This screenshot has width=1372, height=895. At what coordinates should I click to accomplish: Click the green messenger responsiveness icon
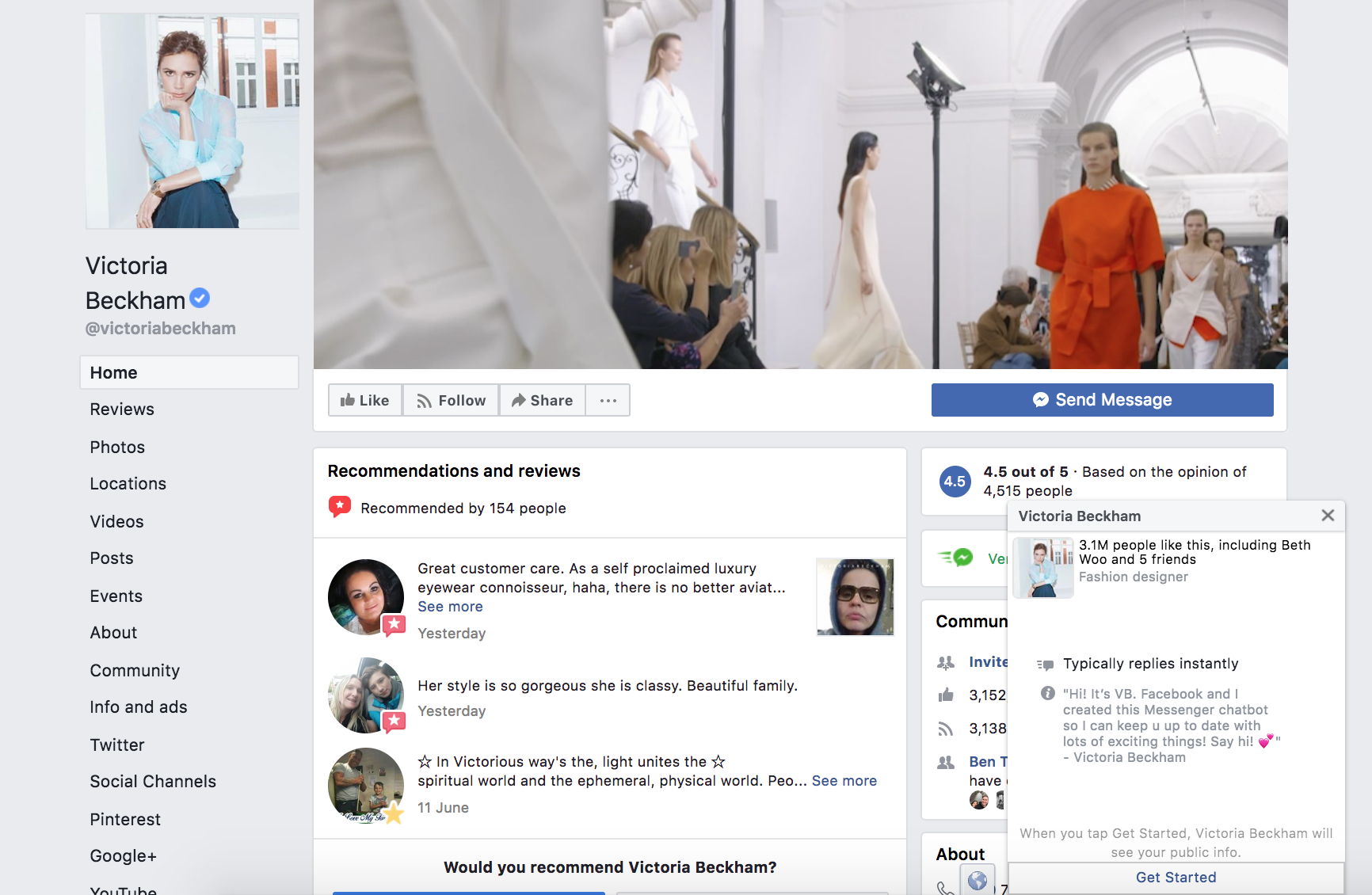pos(955,558)
